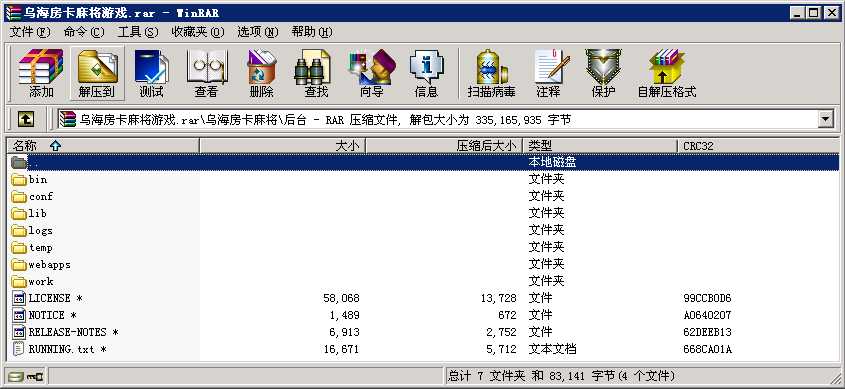Click the 删除 (Delete) toolbar icon

261,73
